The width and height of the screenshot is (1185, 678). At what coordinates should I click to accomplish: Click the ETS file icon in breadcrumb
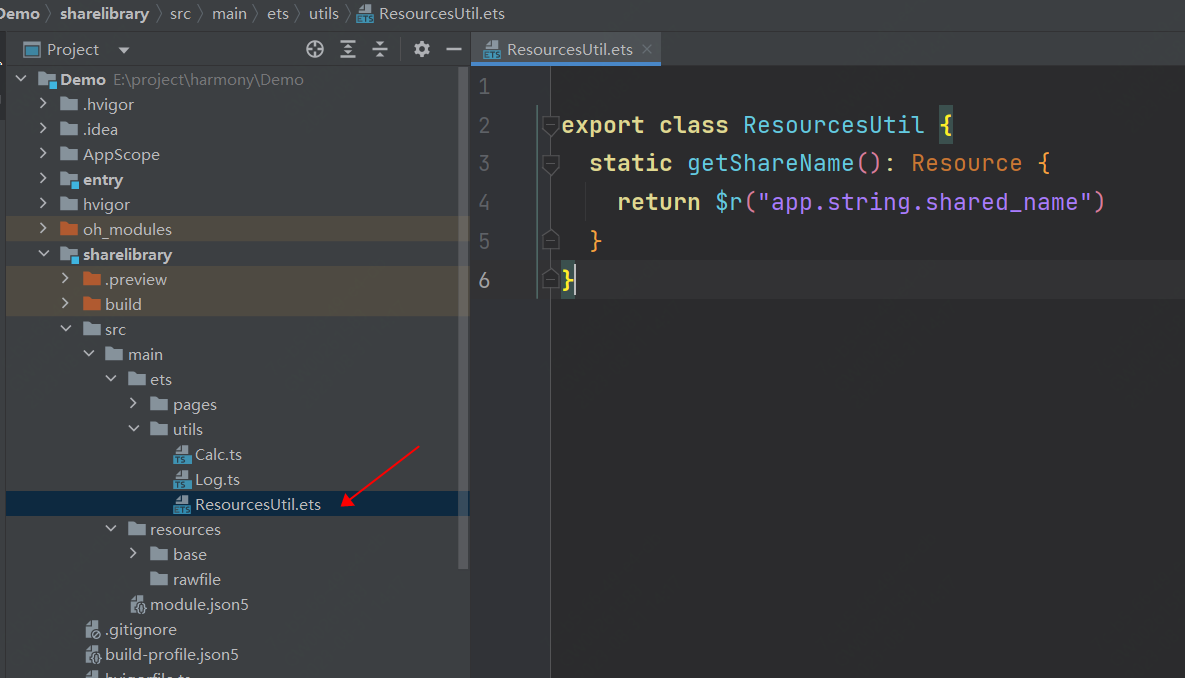coord(365,14)
